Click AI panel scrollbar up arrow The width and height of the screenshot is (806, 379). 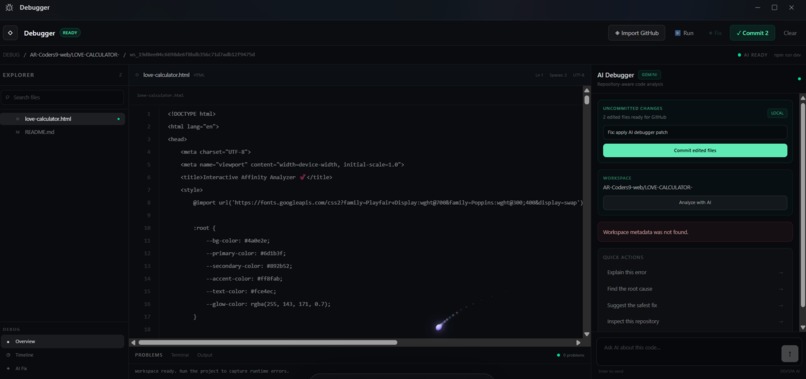[802, 98]
